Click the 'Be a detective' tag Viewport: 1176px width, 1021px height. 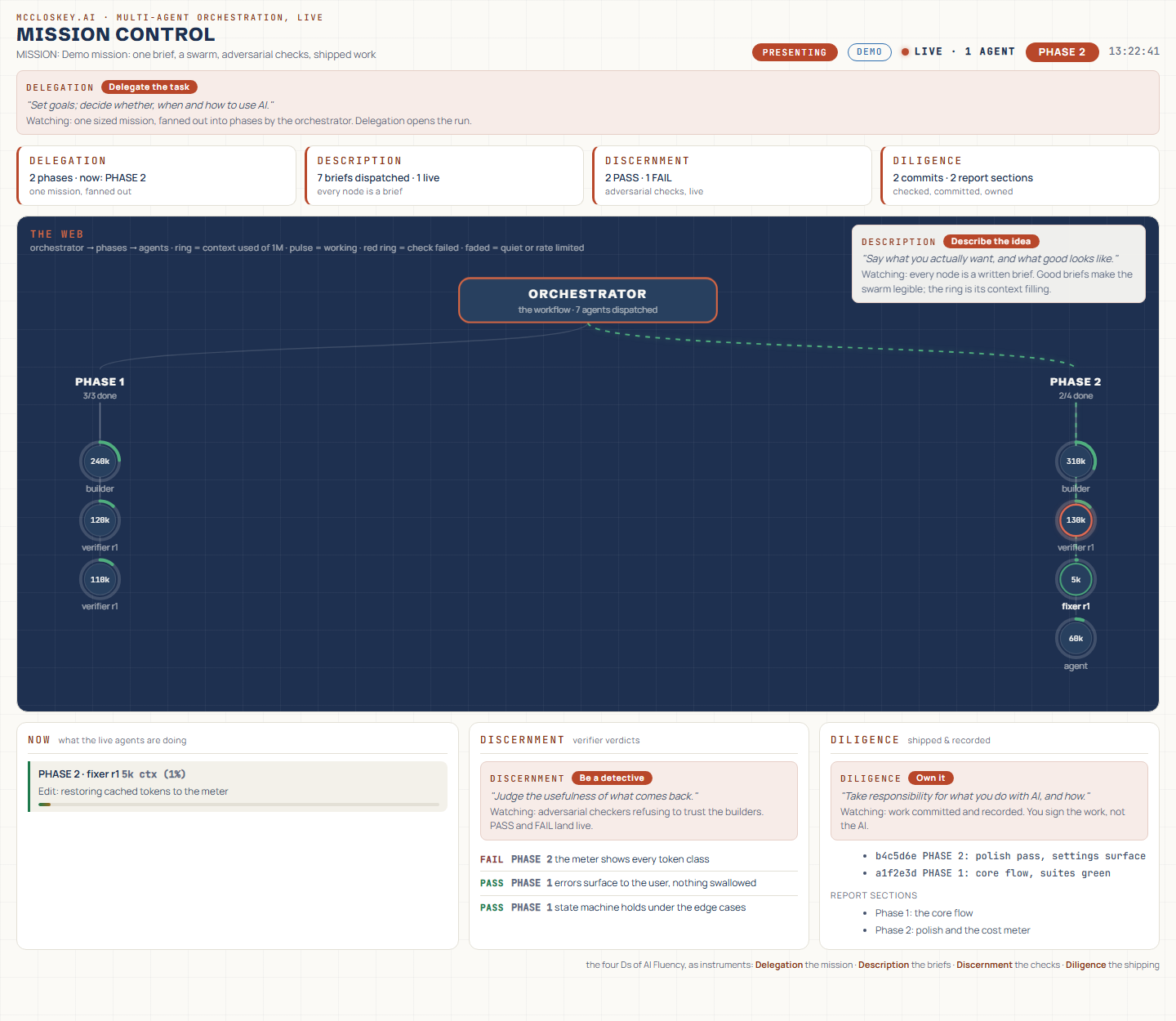point(612,778)
